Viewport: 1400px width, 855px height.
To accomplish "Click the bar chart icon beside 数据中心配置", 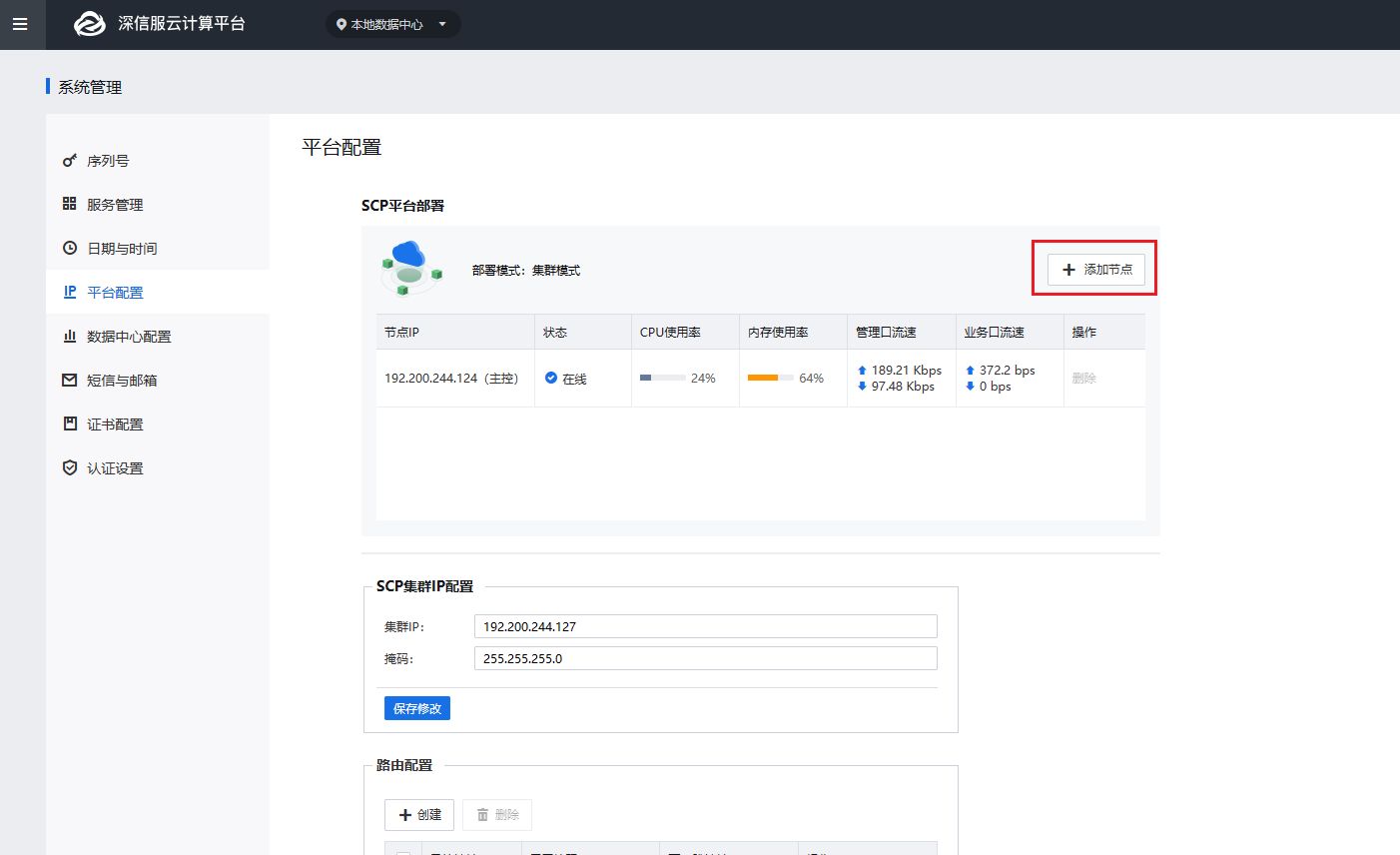I will pos(70,336).
